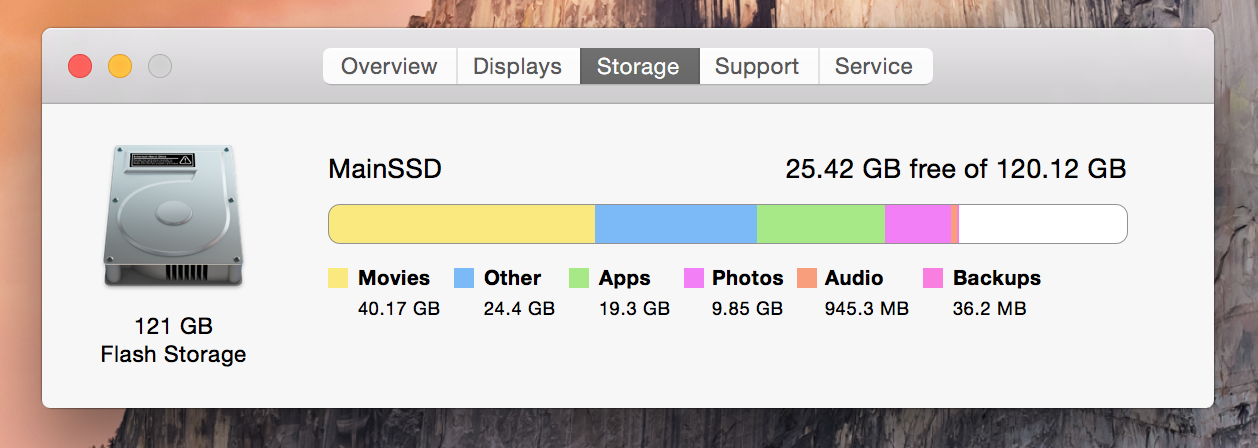Image resolution: width=1258 pixels, height=448 pixels.
Task: Click the orange Audio legend swatch
Action: tap(807, 278)
